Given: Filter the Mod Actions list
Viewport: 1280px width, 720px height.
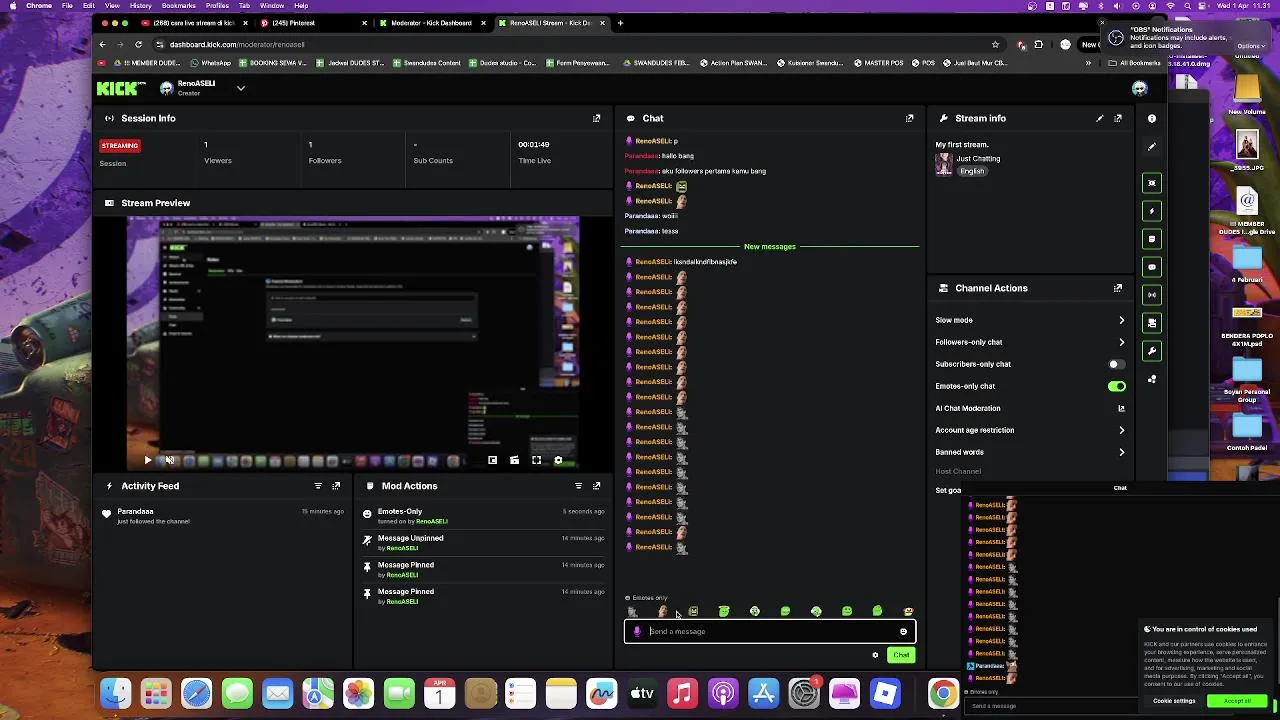Looking at the screenshot, I should point(578,486).
